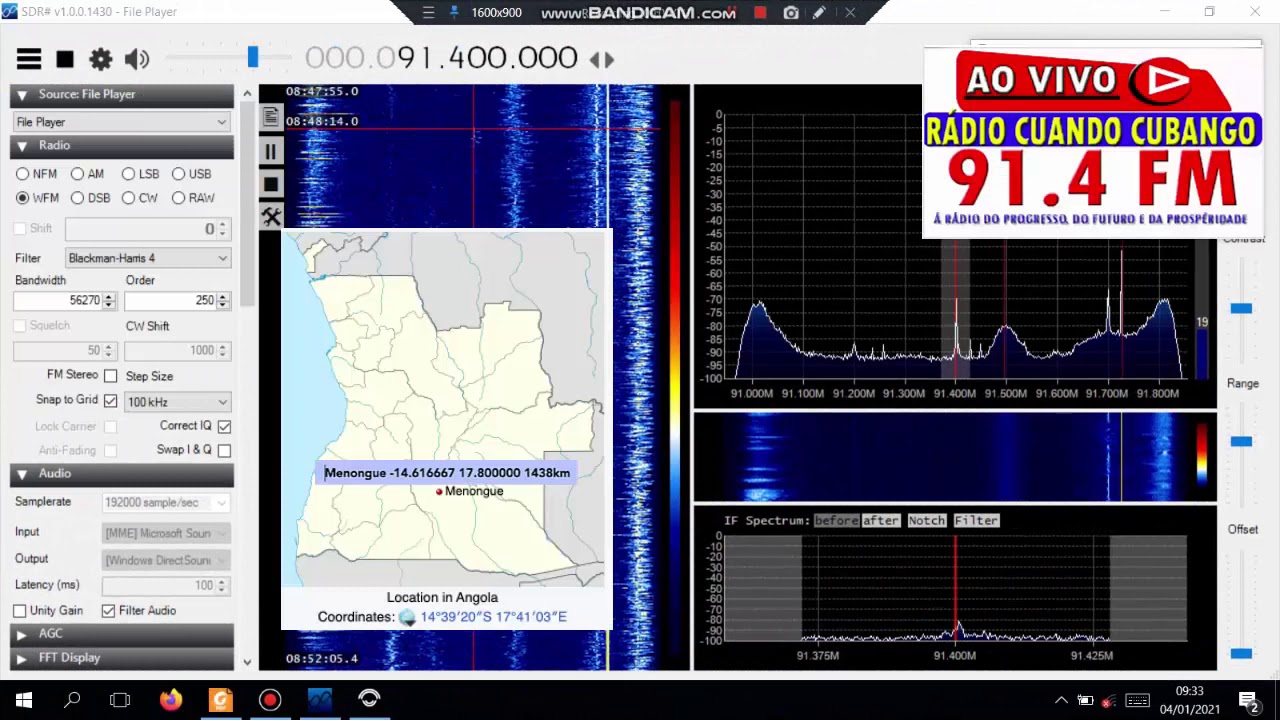Select the RAW radio mode
The image size is (1280, 720).
click(178, 198)
